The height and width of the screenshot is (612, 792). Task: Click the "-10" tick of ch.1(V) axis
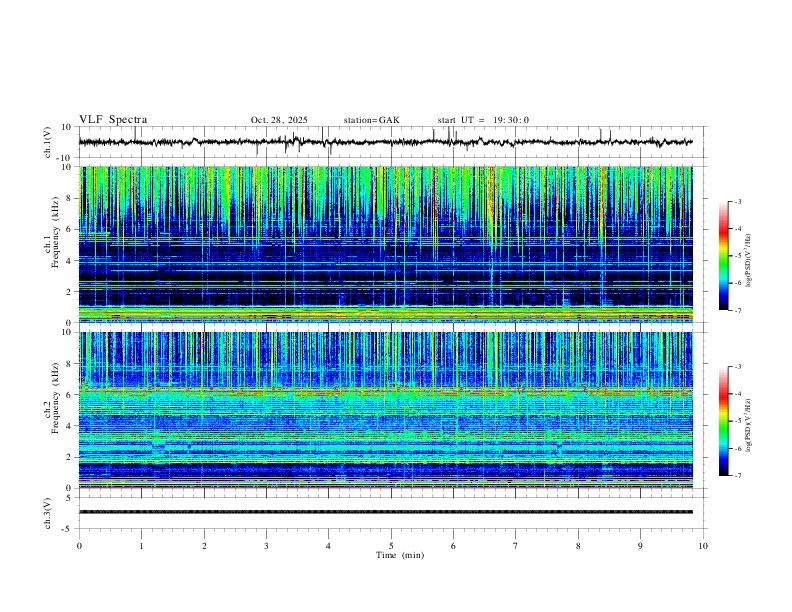click(65, 158)
